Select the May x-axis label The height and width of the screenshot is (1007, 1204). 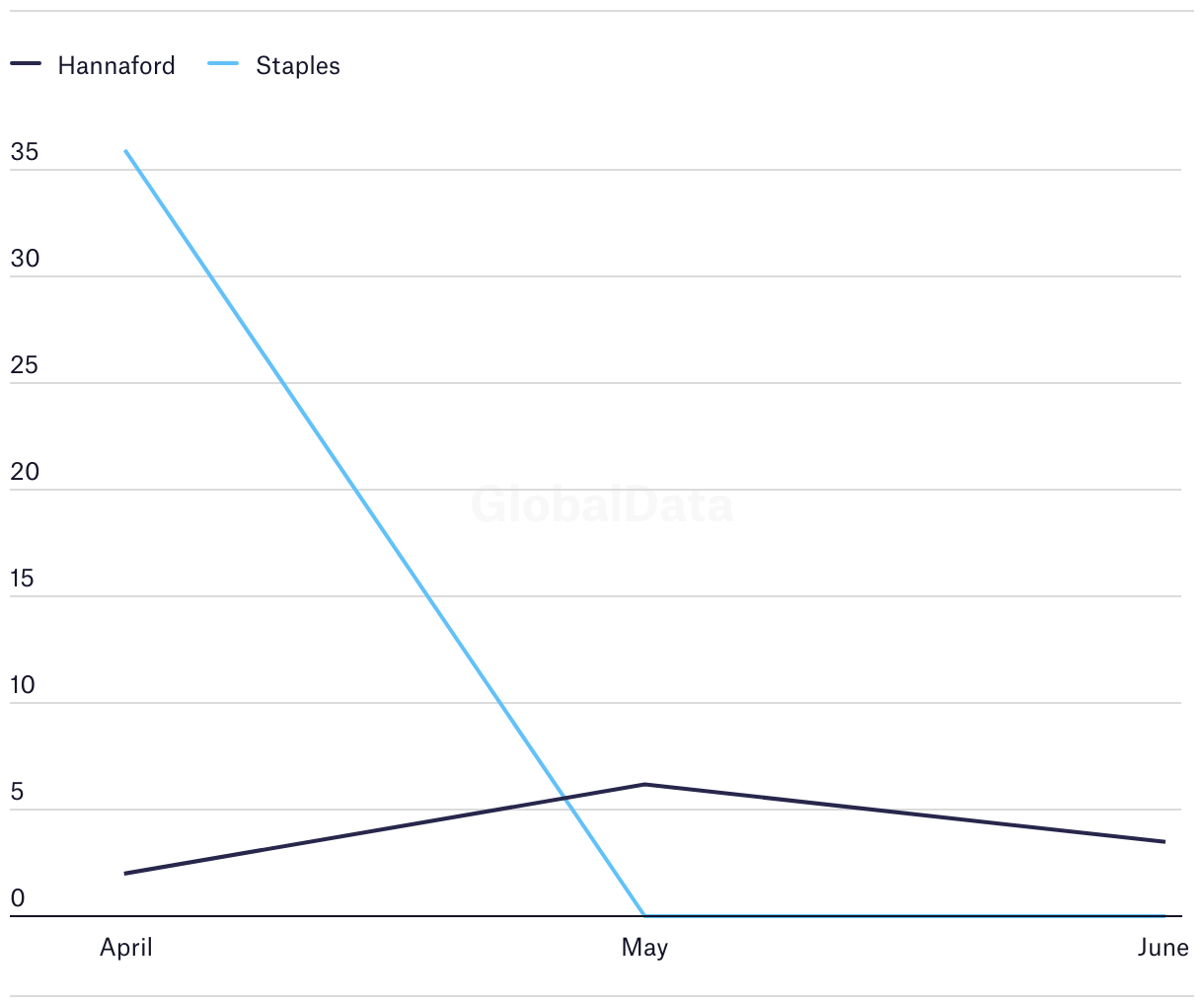[644, 948]
